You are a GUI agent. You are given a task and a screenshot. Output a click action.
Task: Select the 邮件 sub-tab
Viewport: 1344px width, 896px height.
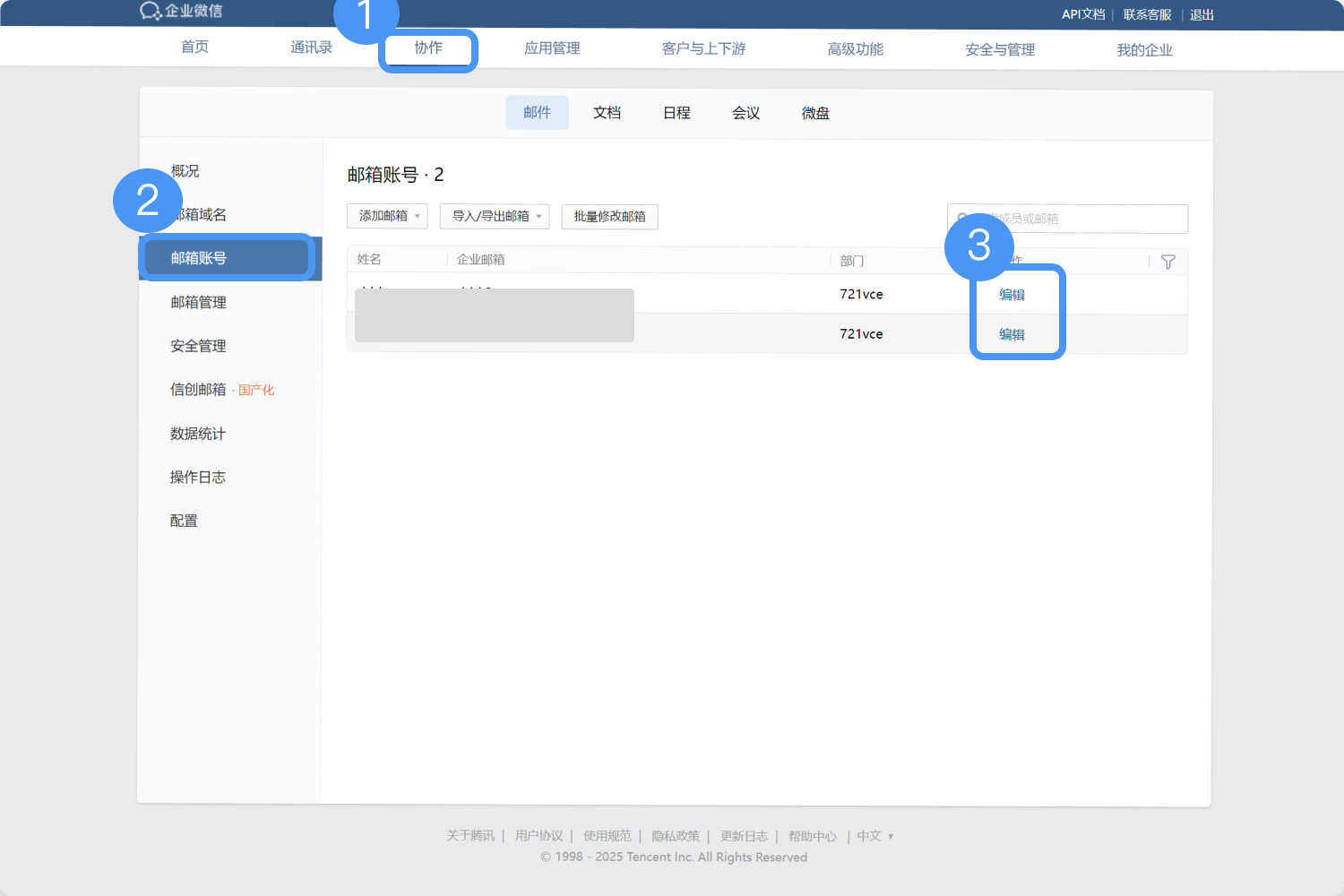pyautogui.click(x=538, y=112)
